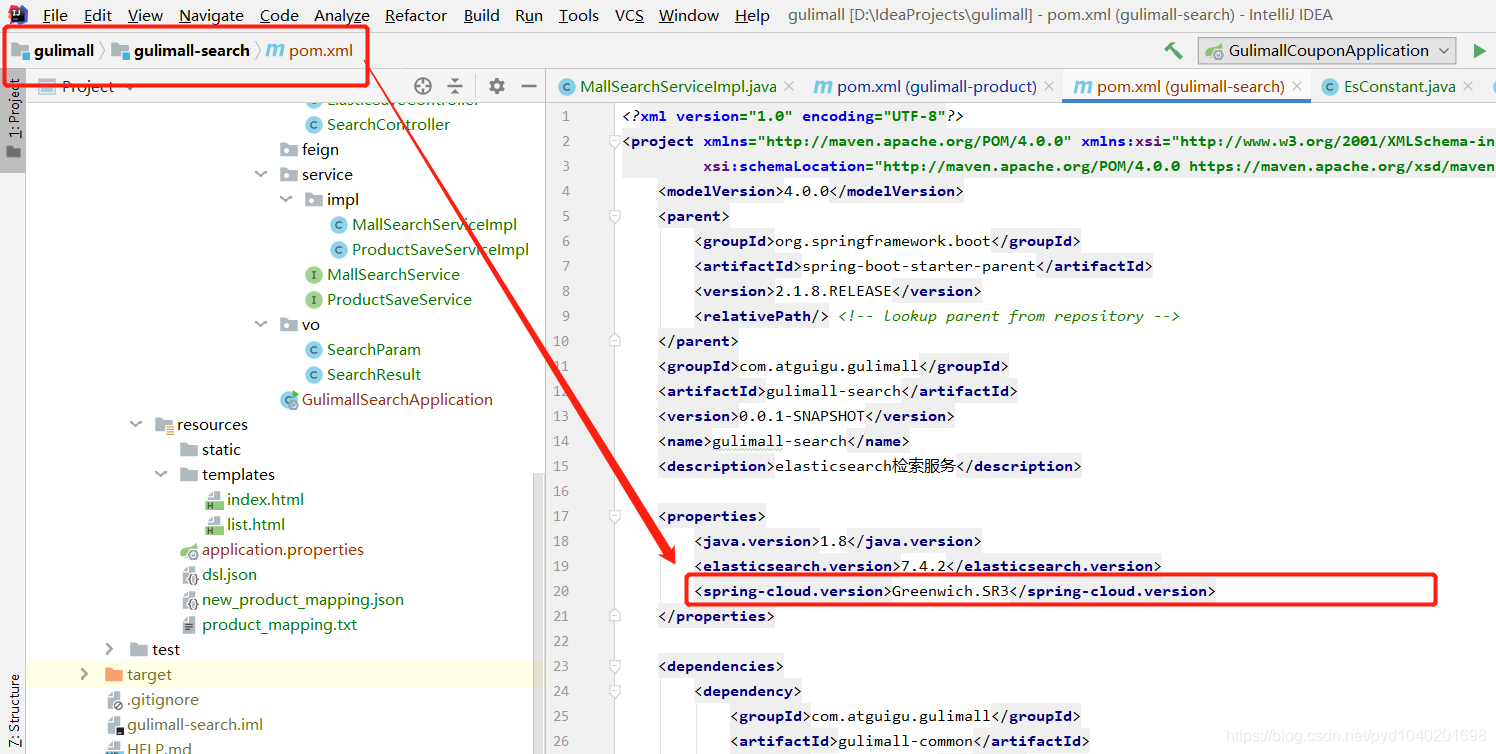Open the Code menu
The width and height of the screenshot is (1496, 754).
pyautogui.click(x=279, y=15)
